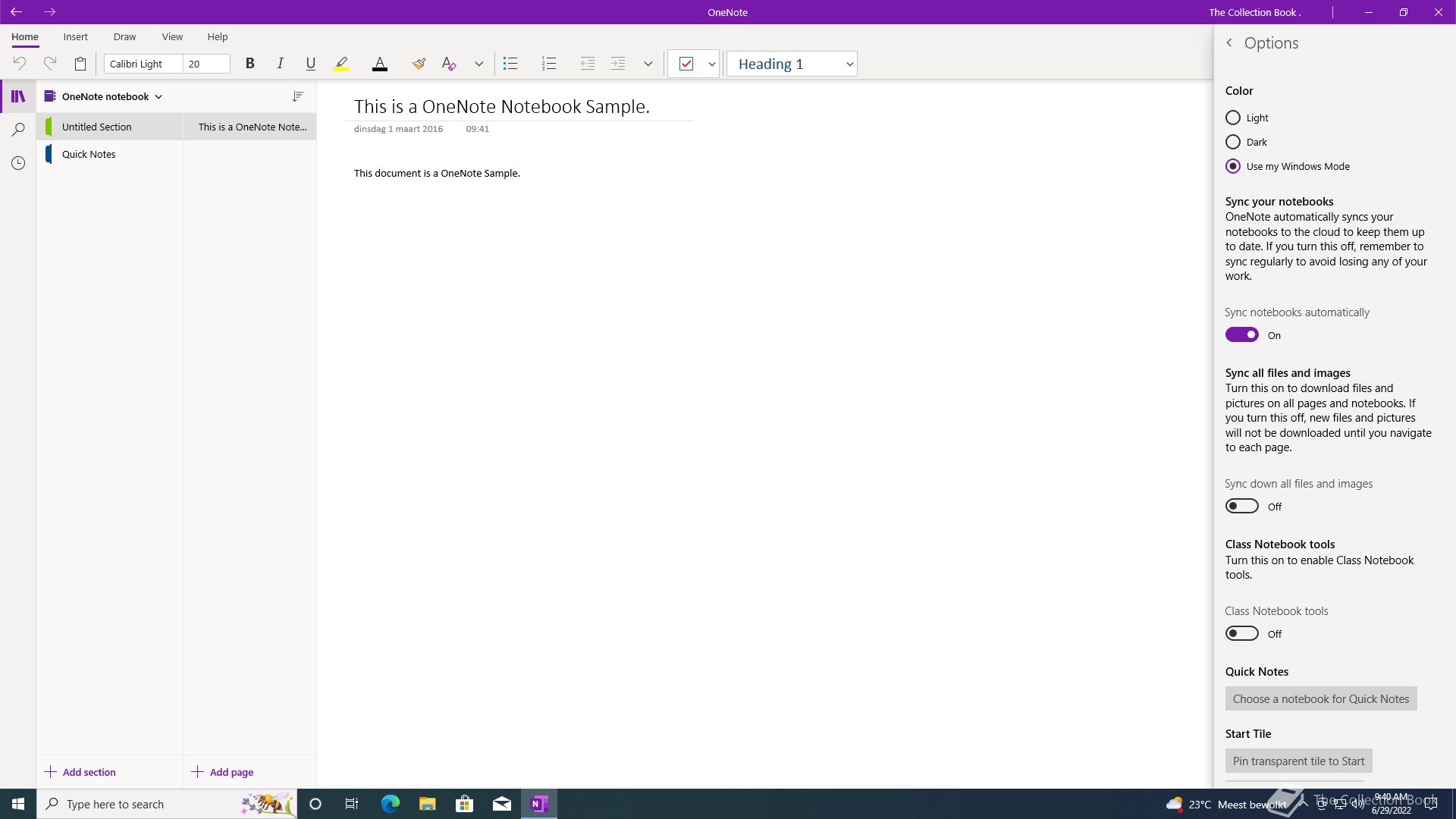The image size is (1456, 819).
Task: Toggle underline formatting
Action: coord(311,64)
